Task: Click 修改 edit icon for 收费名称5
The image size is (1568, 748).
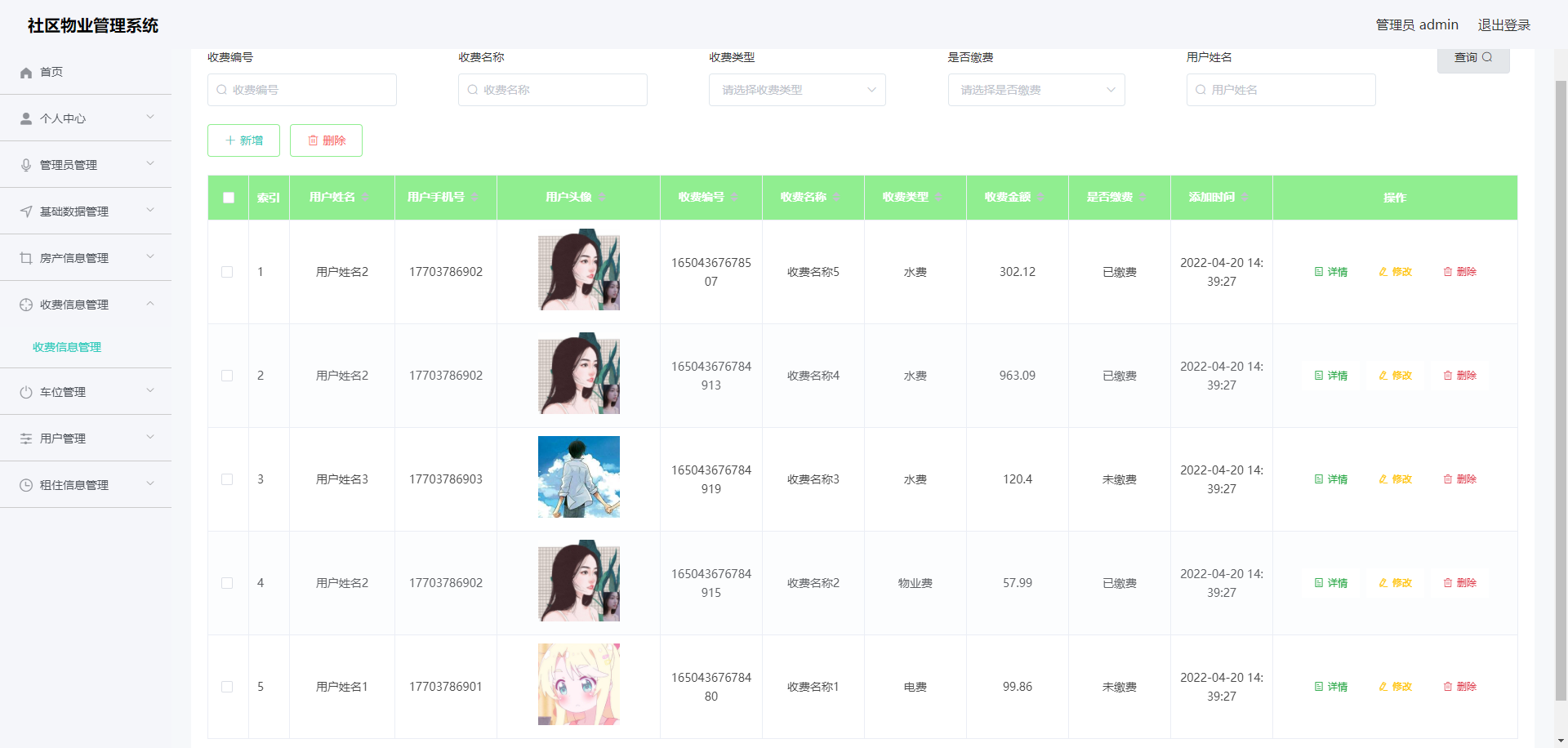Action: click(x=1383, y=272)
